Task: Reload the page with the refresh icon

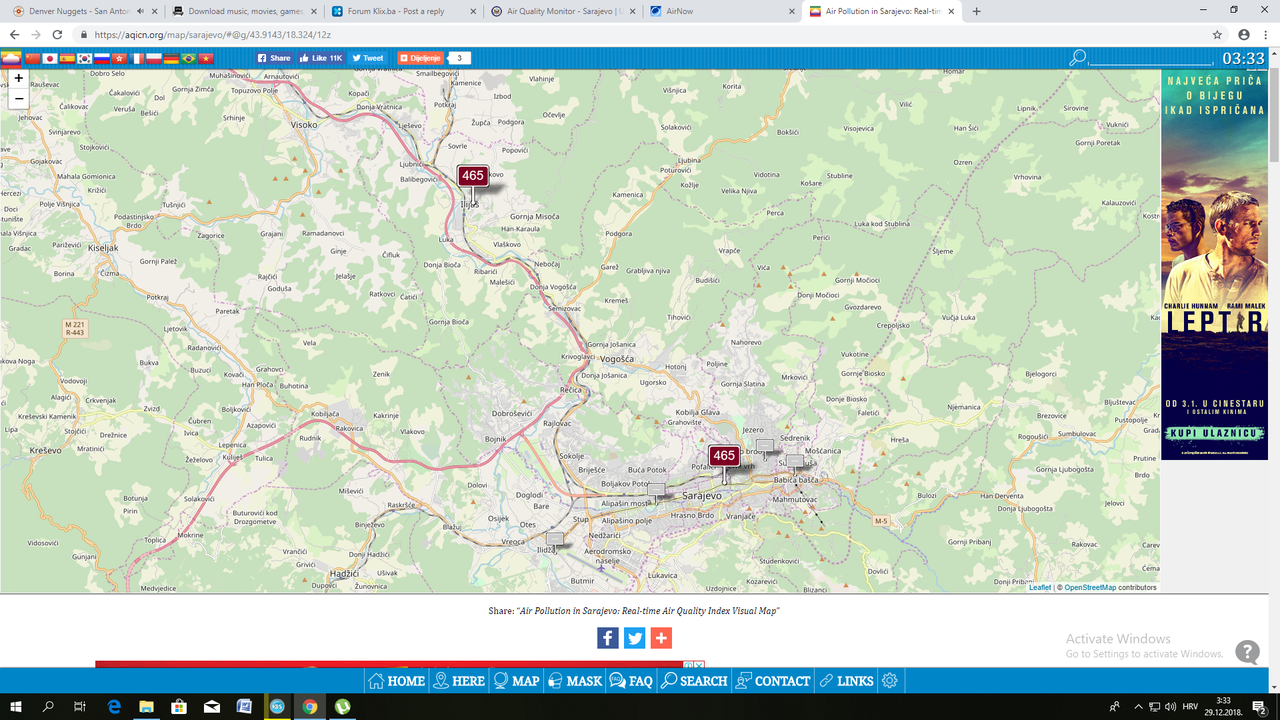Action: pyautogui.click(x=59, y=34)
